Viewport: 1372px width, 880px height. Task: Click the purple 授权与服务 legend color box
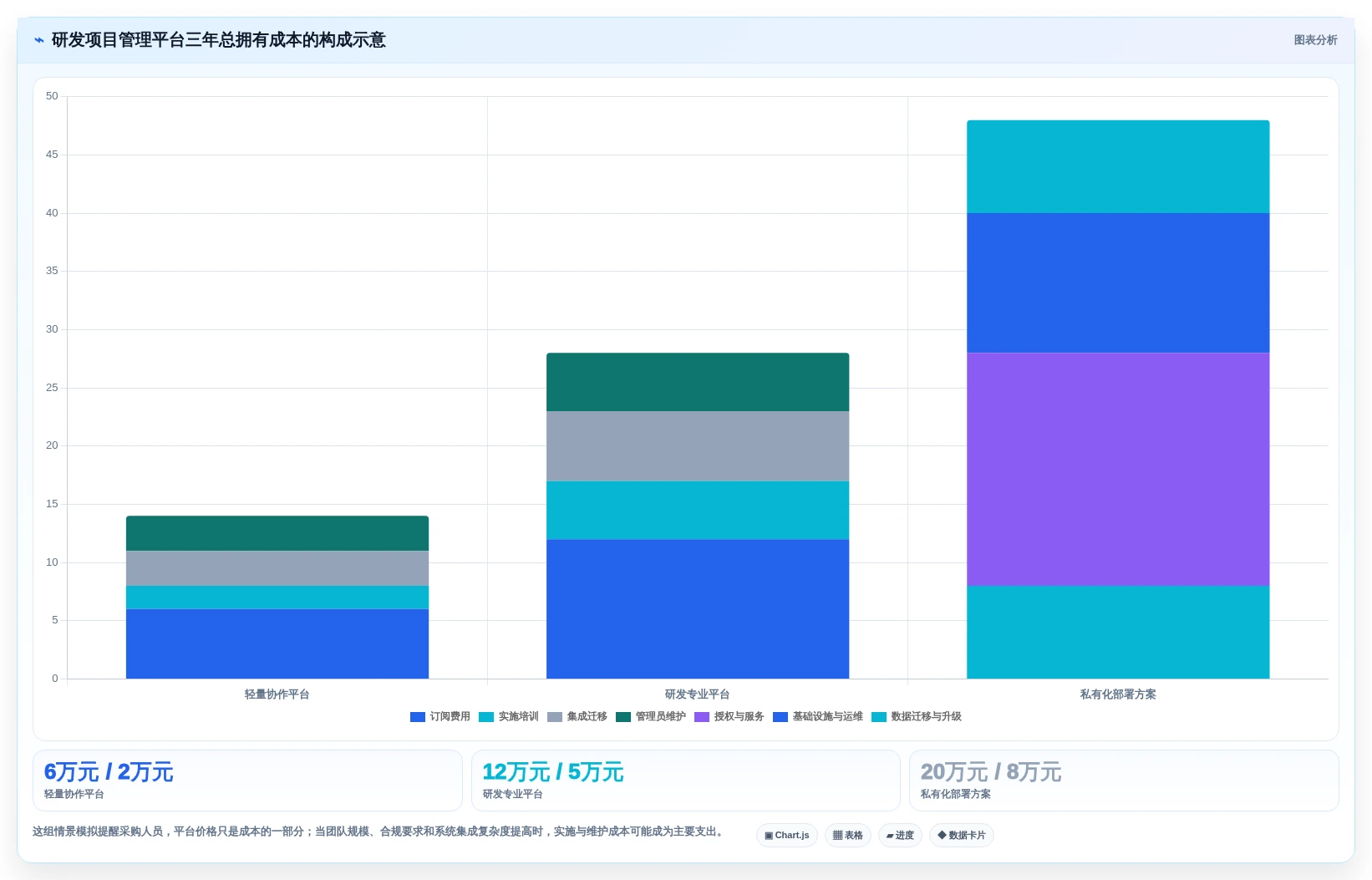click(702, 717)
